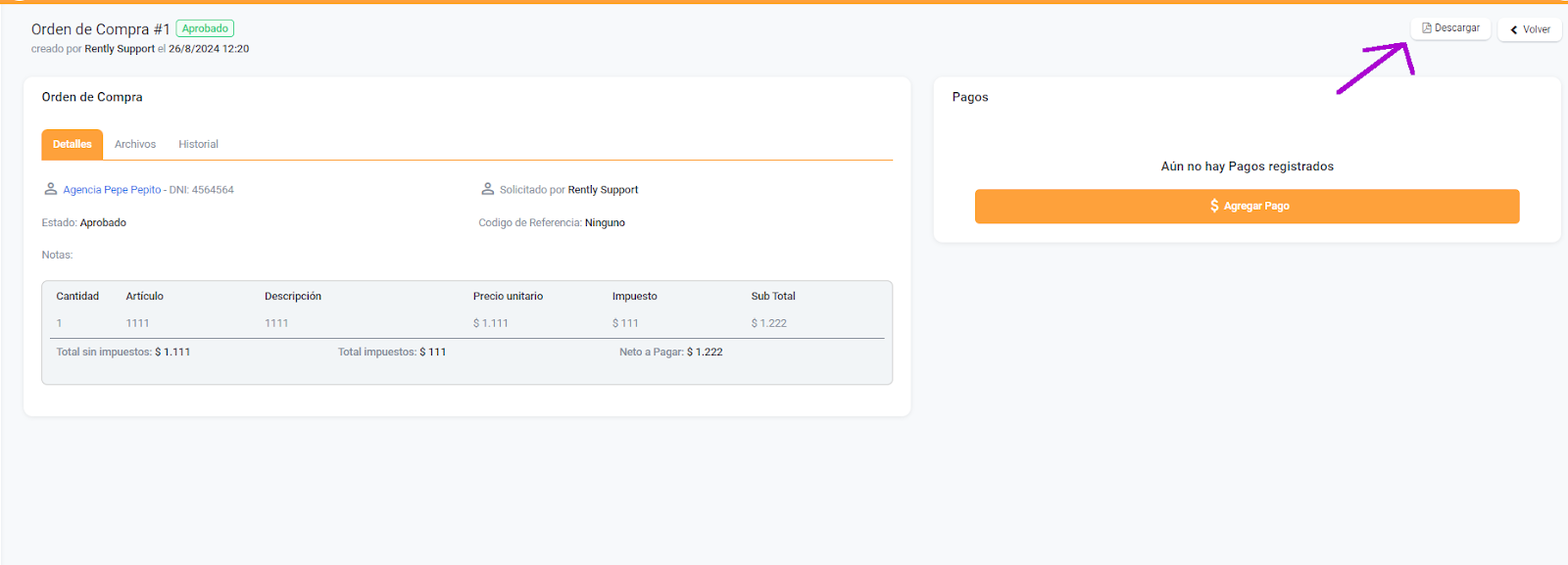Click the green Aprobado status badge
Image resolution: width=1568 pixels, height=565 pixels.
(x=205, y=28)
